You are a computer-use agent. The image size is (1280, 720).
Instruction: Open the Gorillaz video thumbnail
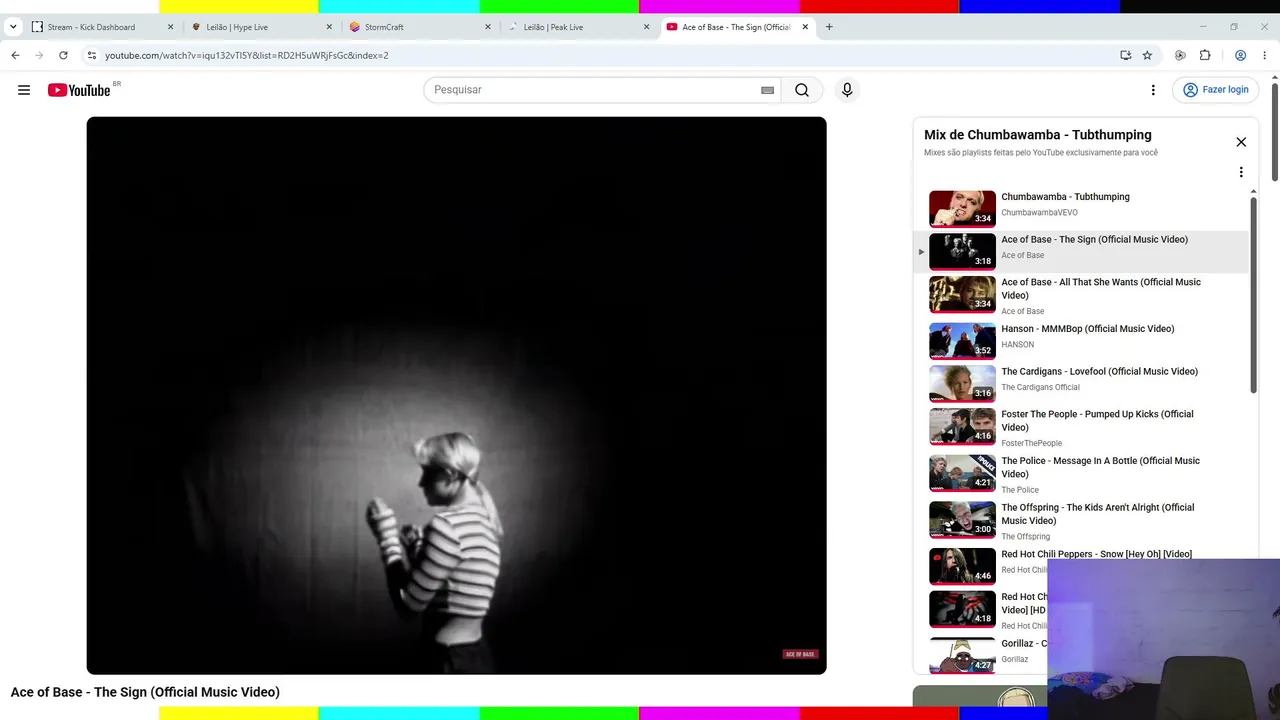(962, 654)
